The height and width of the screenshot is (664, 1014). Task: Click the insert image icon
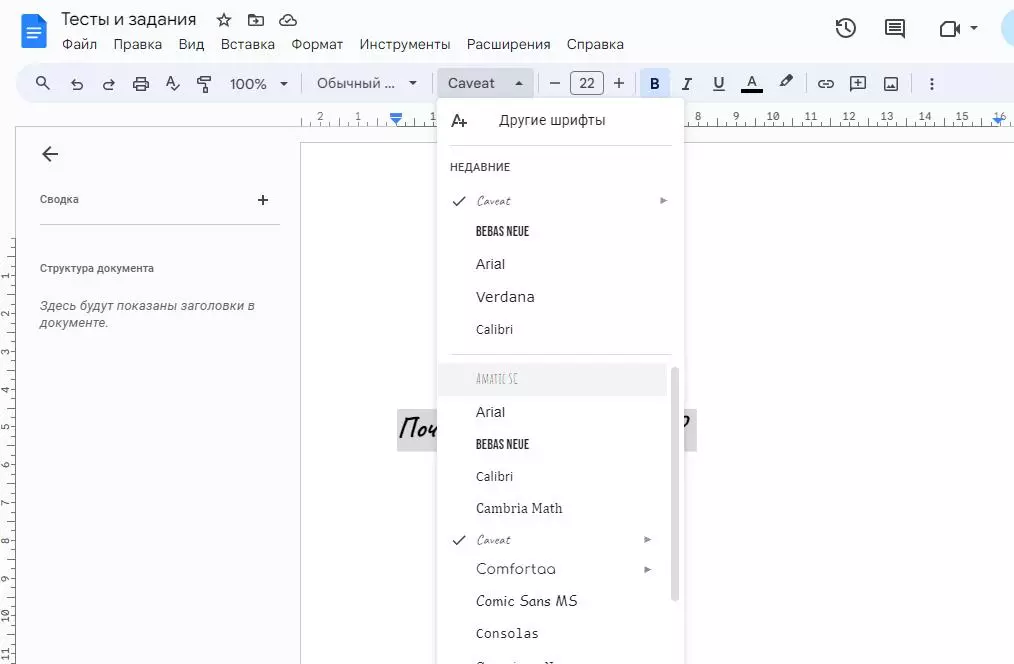coord(890,84)
